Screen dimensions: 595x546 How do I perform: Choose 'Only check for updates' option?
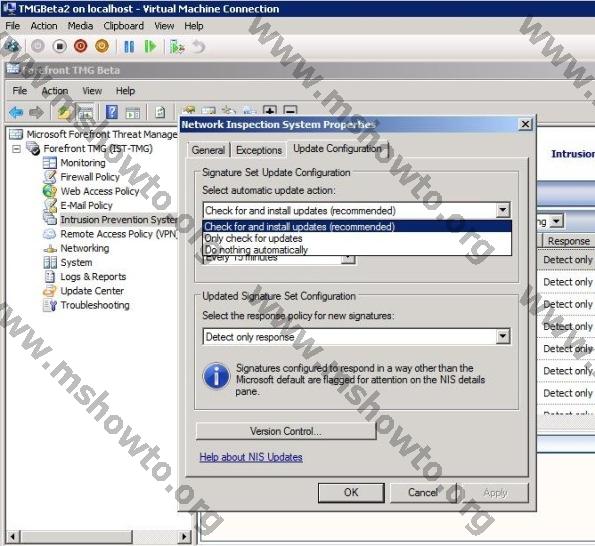357,238
